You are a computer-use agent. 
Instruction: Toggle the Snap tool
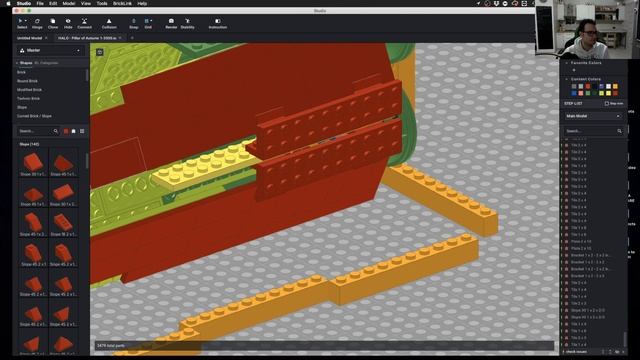[133, 23]
